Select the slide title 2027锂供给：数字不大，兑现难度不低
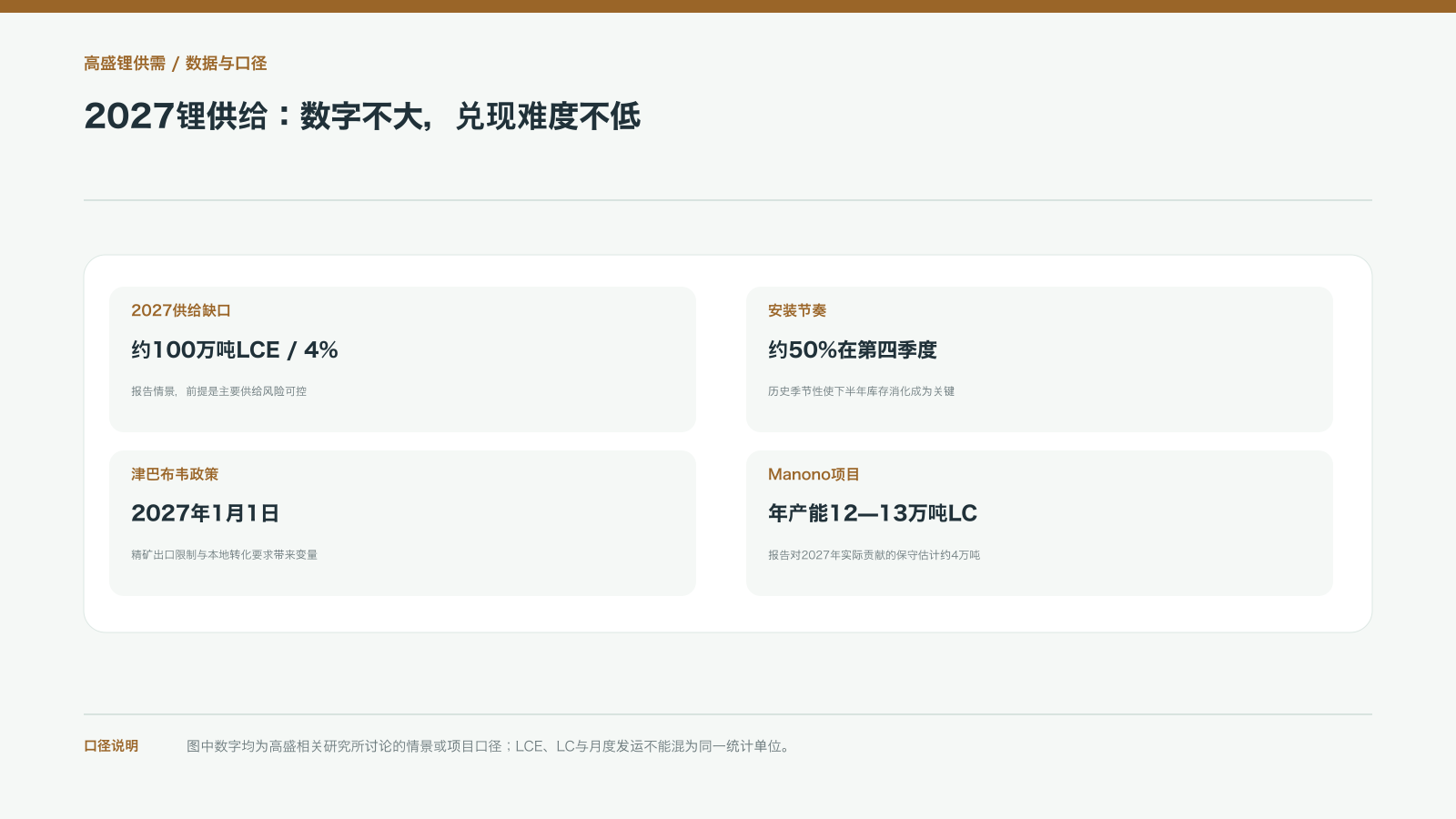This screenshot has width=1456, height=819. 362,116
